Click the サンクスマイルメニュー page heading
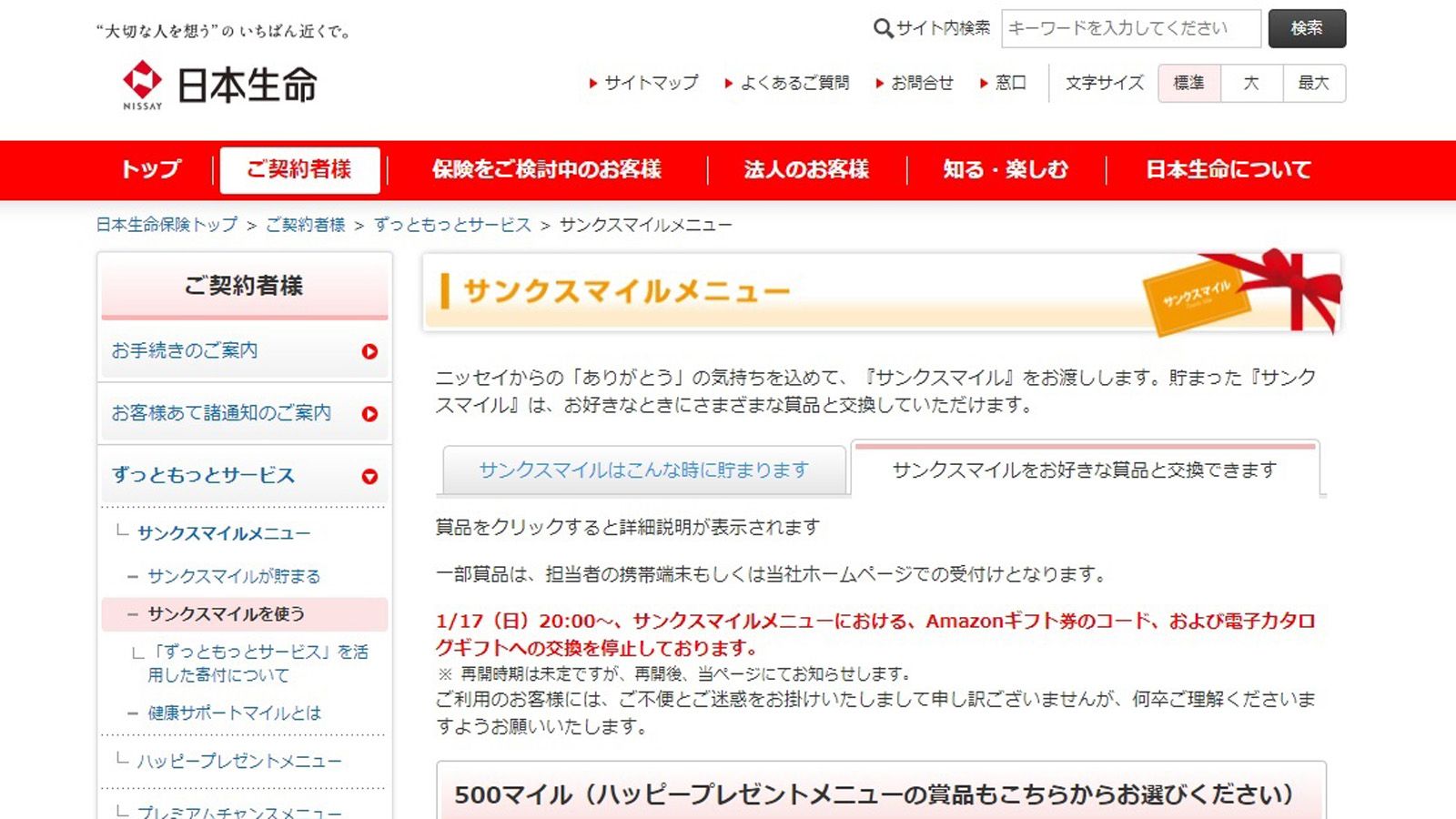The width and height of the screenshot is (1456, 819). tap(627, 291)
